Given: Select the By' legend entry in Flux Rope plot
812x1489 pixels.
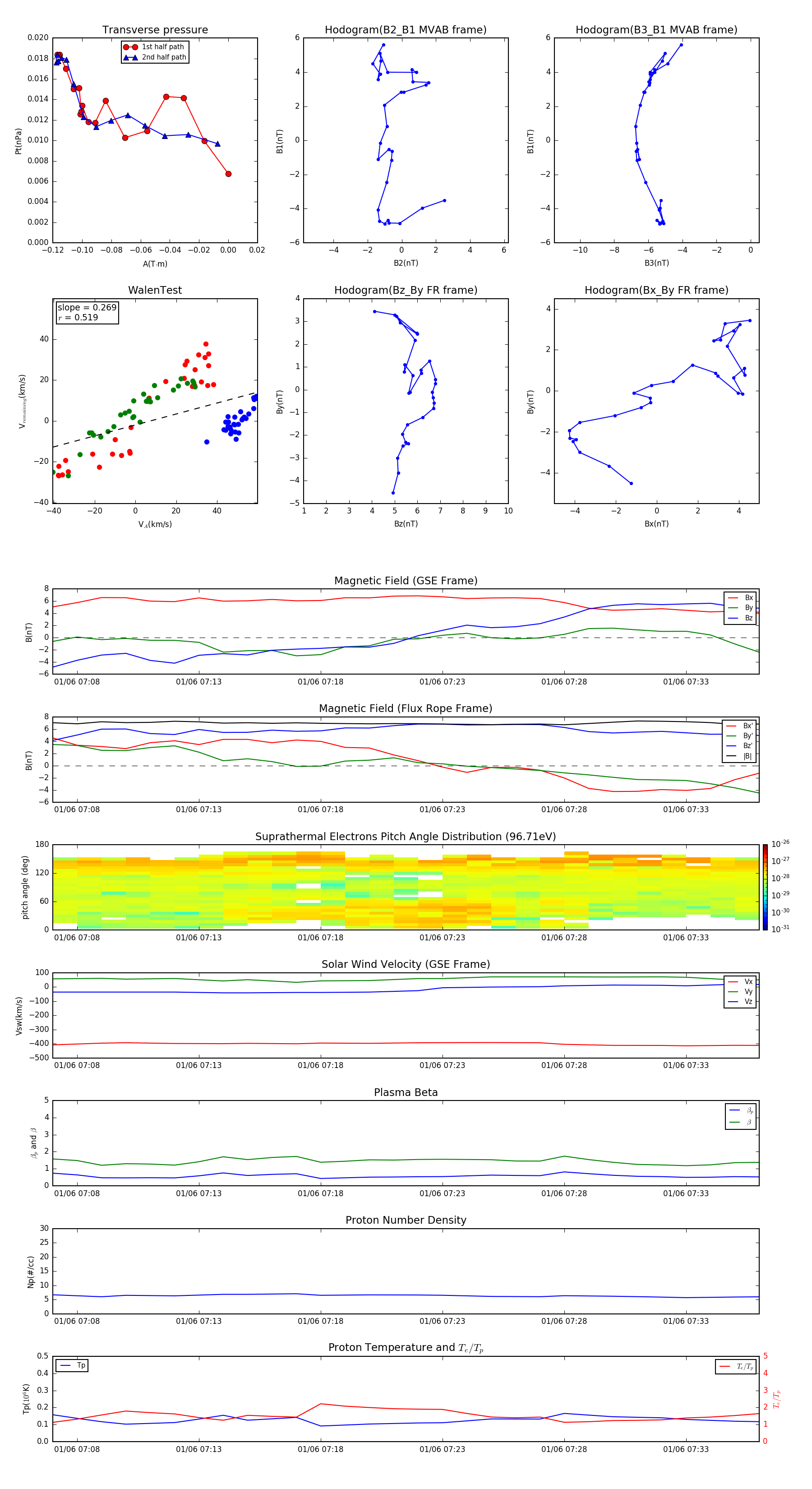Looking at the screenshot, I should click(x=740, y=736).
